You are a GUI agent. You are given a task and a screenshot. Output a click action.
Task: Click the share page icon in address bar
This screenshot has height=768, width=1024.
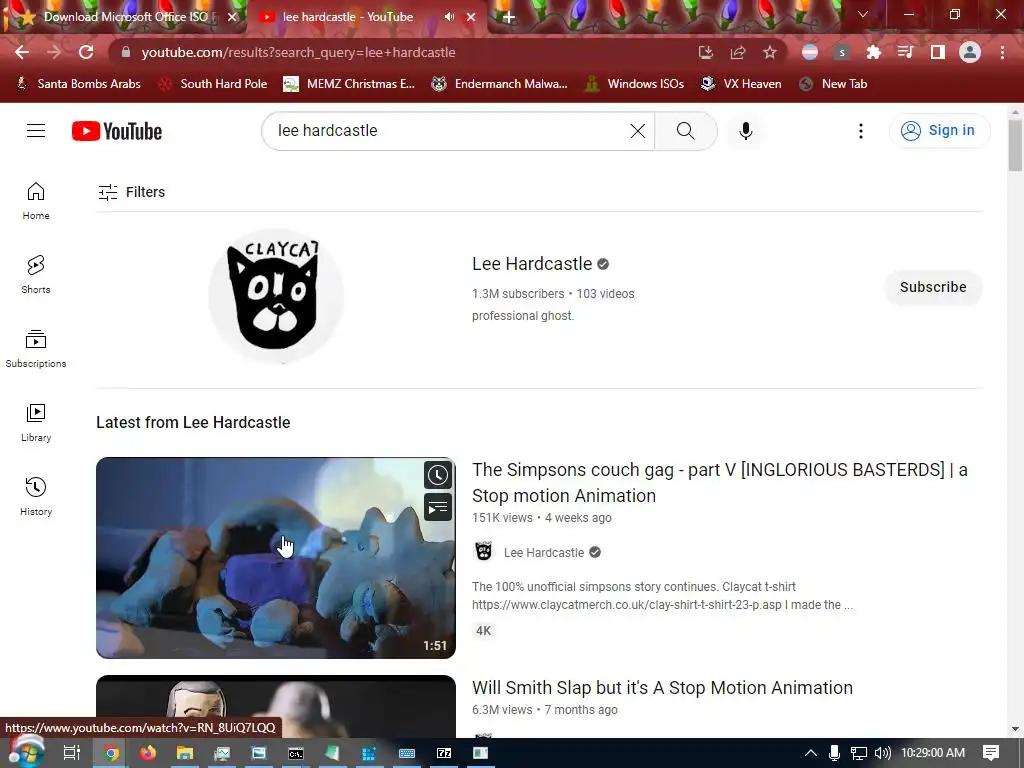click(738, 52)
